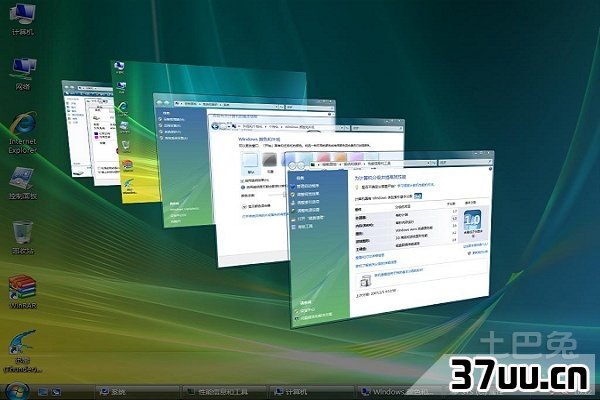Toggle transparency checkbox in Windows color window
Viewport: 600px width, 400px height.
(x=242, y=180)
